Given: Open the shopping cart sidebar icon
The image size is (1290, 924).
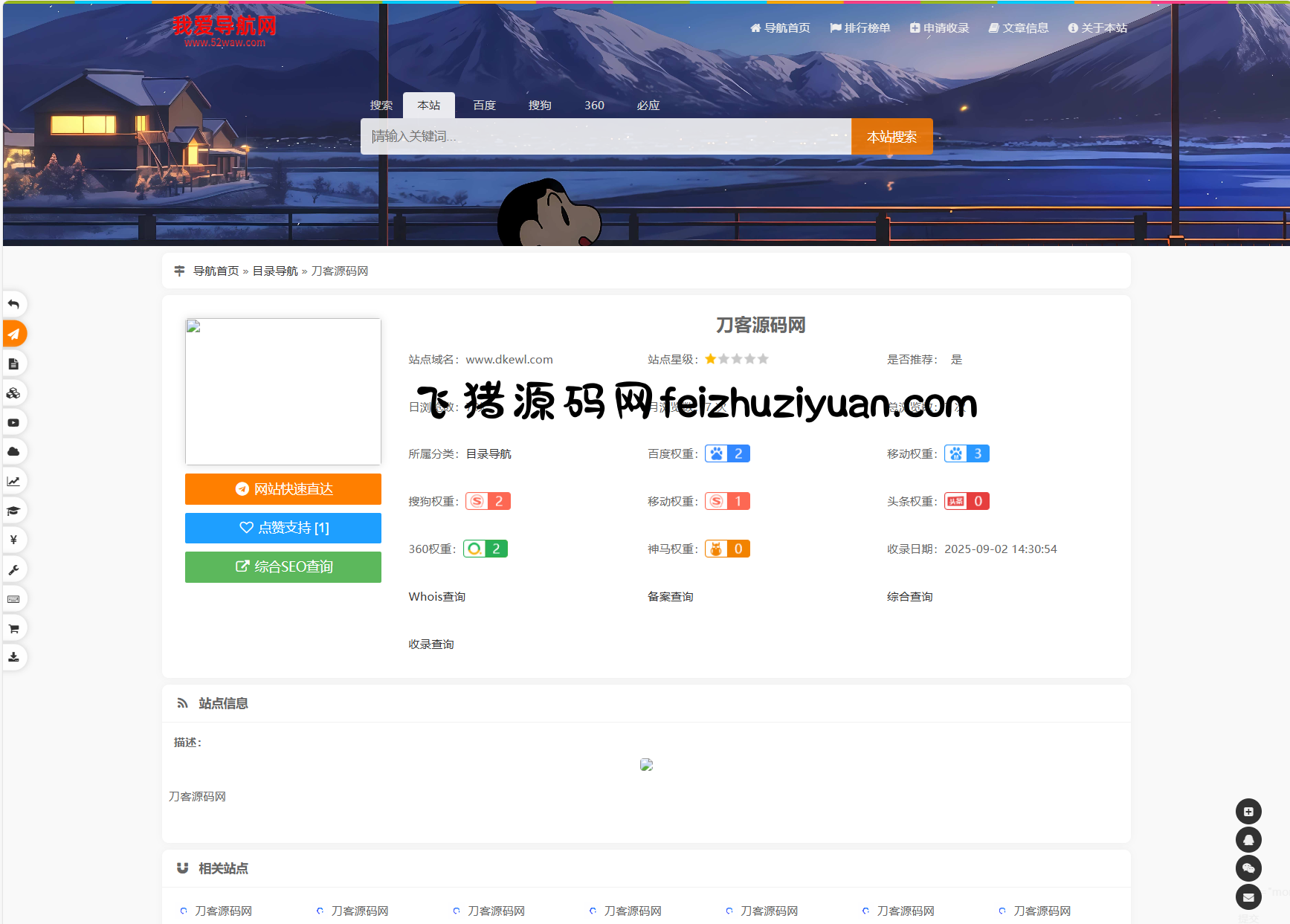Looking at the screenshot, I should click(13, 628).
